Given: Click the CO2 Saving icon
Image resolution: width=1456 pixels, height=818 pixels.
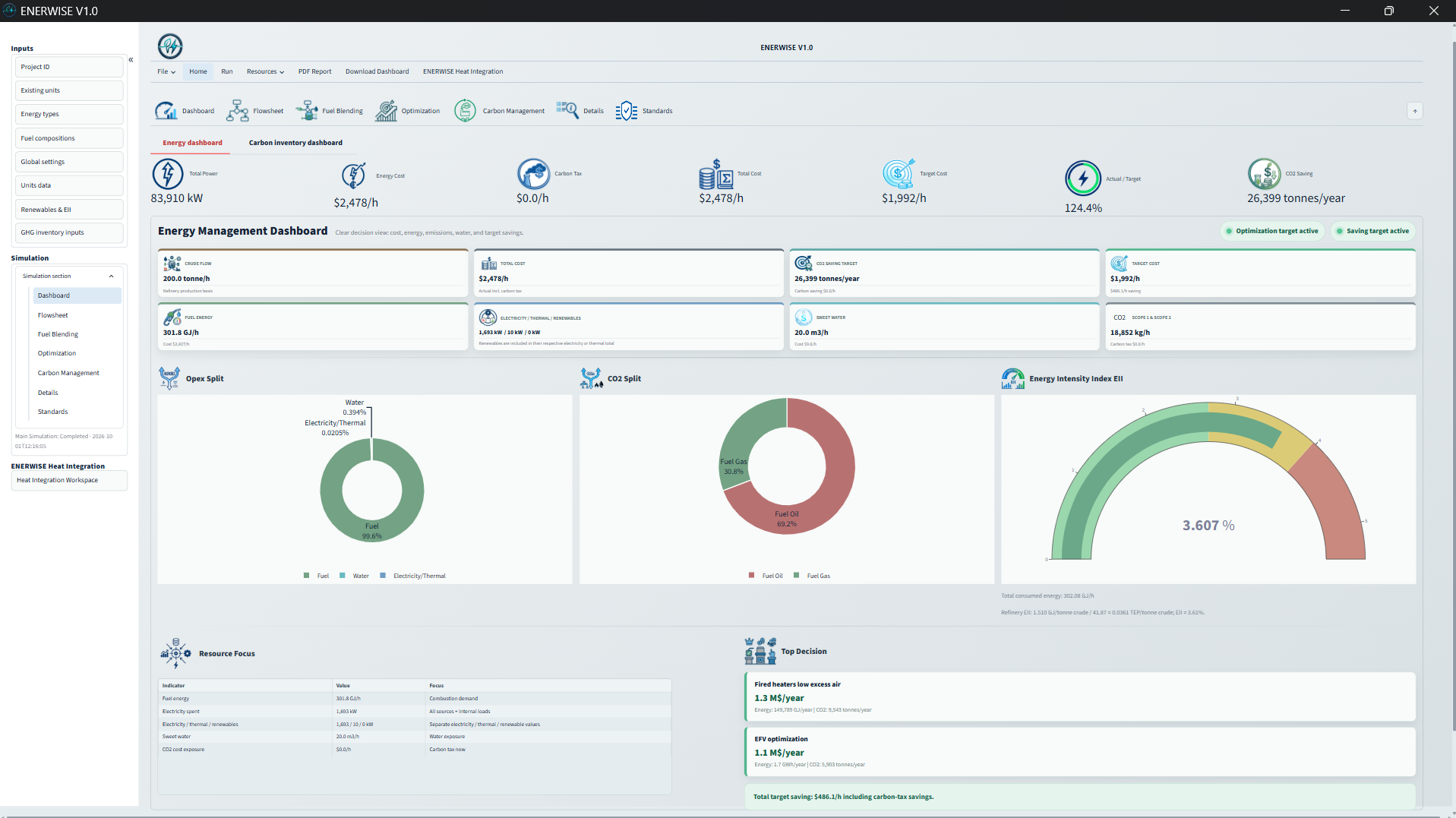Looking at the screenshot, I should [x=1265, y=174].
